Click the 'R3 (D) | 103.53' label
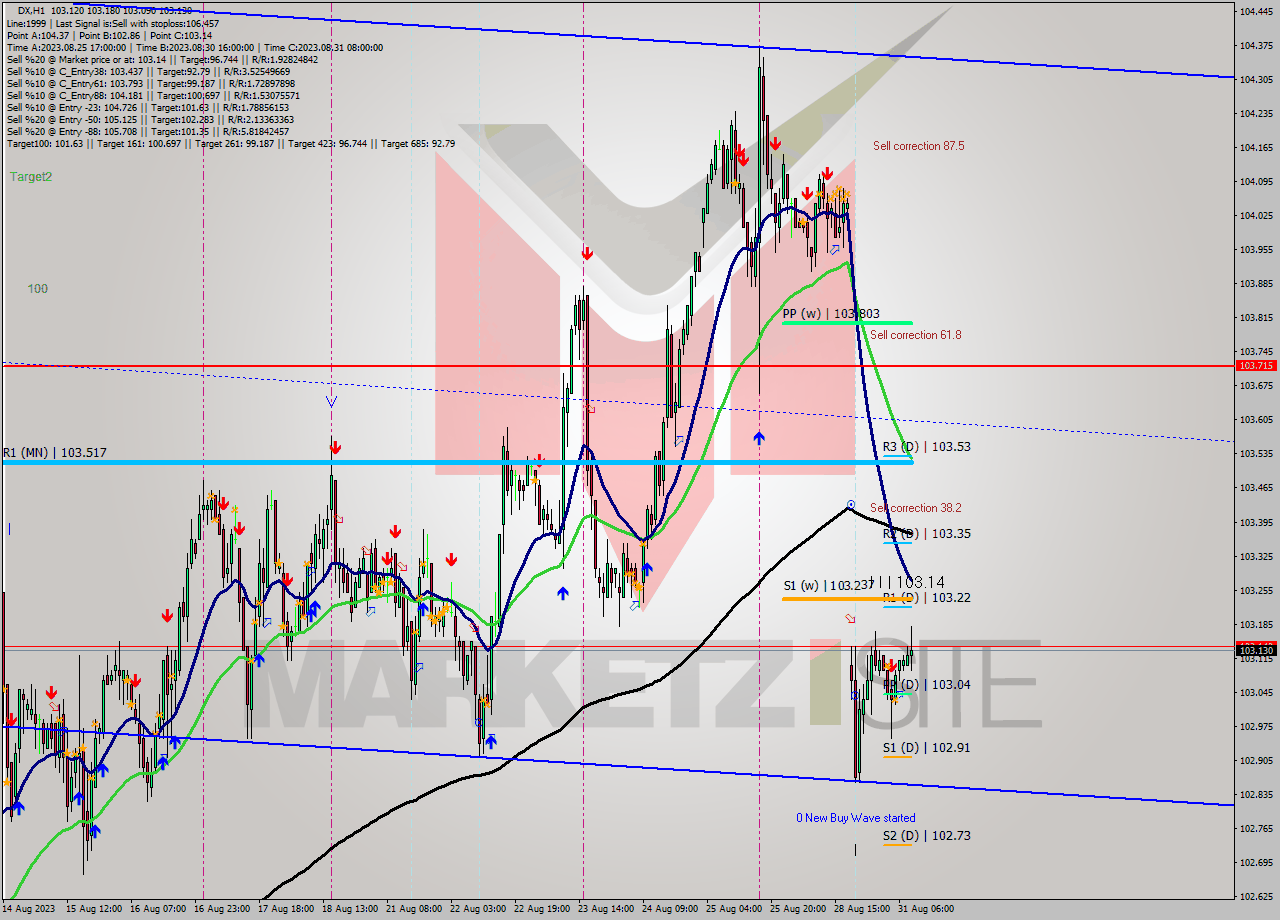 click(x=926, y=447)
